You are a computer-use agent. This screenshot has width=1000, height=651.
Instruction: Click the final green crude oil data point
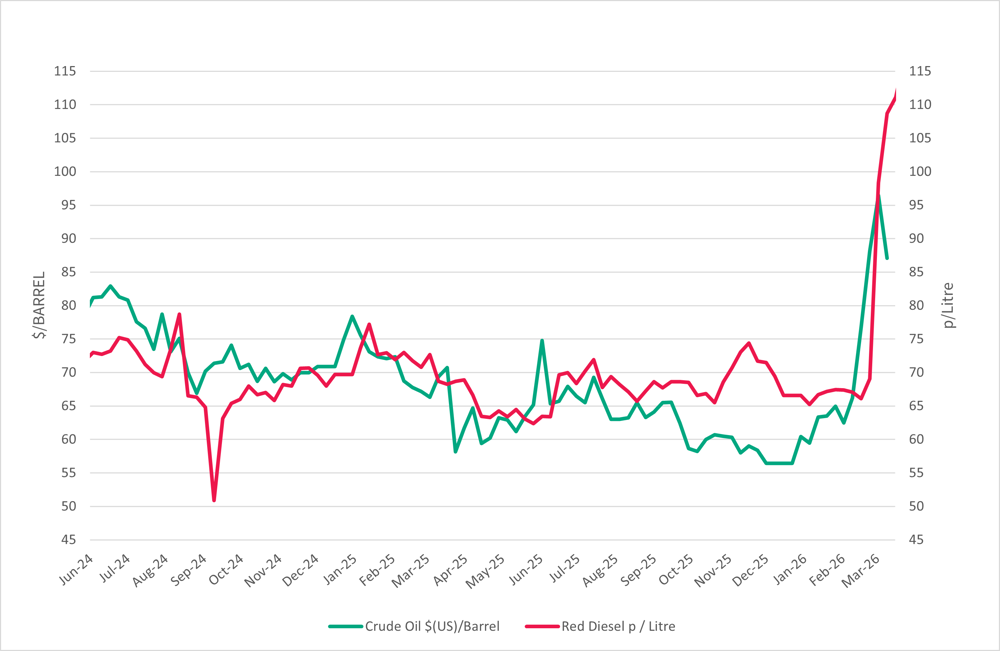click(x=887, y=258)
